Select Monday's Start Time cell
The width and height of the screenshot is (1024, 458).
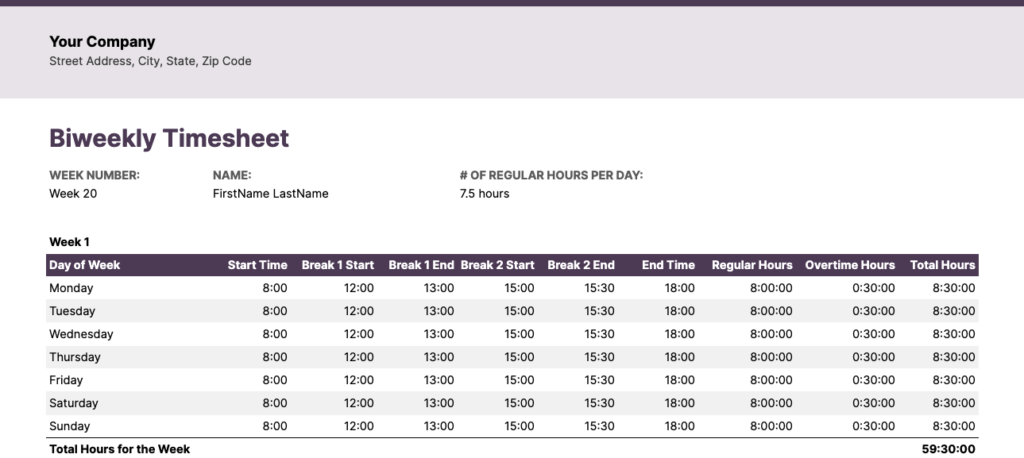275,288
